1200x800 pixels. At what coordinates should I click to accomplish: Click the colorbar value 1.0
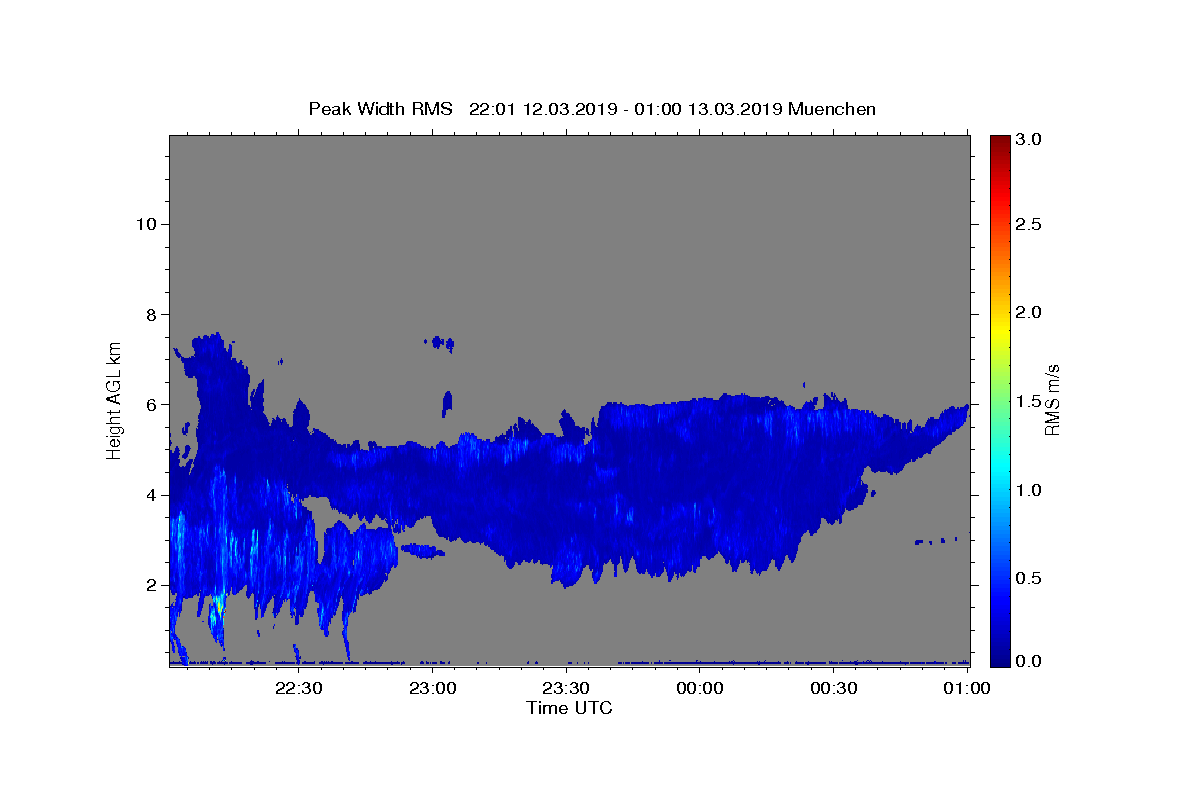[1029, 490]
